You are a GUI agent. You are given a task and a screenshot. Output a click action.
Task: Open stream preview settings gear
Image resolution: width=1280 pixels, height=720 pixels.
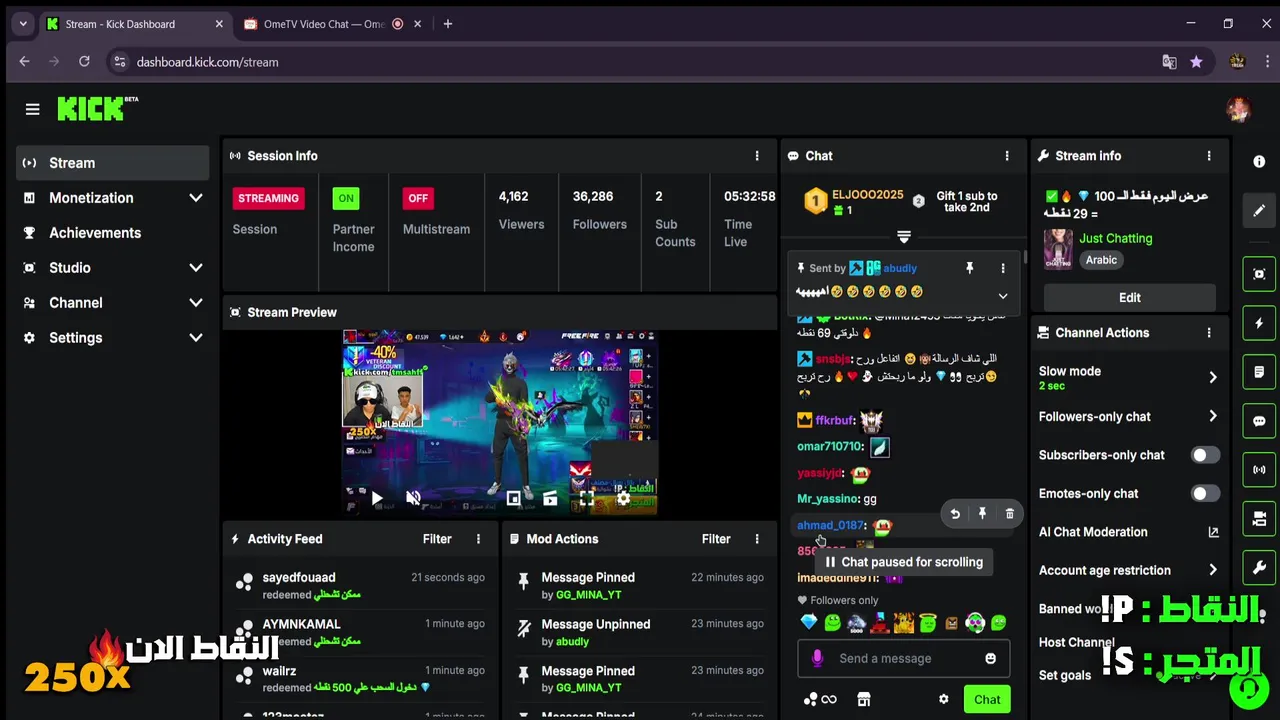click(x=623, y=497)
